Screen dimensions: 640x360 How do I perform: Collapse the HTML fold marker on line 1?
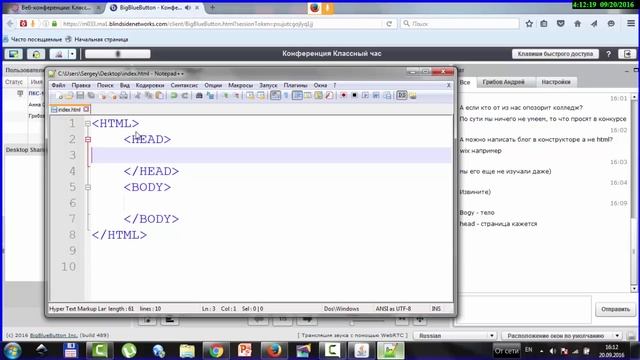(x=88, y=123)
